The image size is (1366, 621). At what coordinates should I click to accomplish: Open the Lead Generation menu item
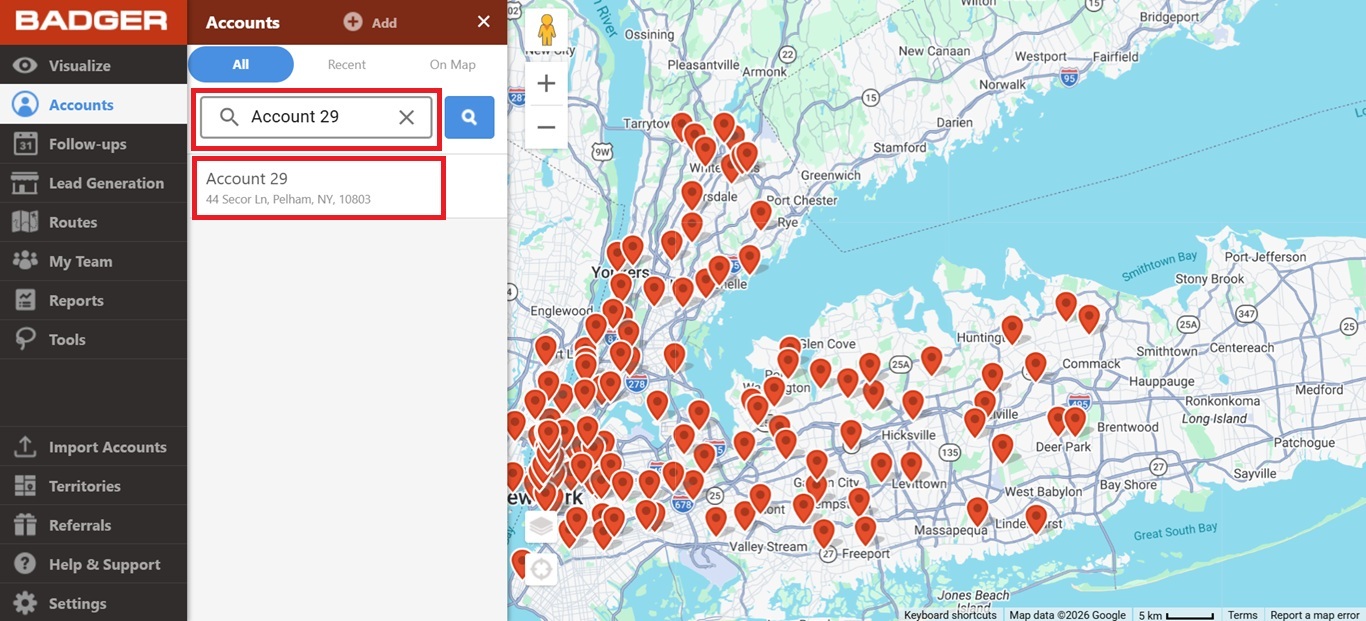(93, 183)
